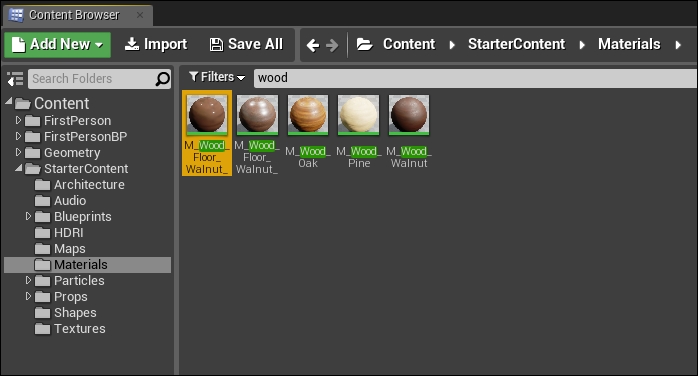
Task: Select the M_Wood_Pine material thumbnail
Action: point(358,115)
